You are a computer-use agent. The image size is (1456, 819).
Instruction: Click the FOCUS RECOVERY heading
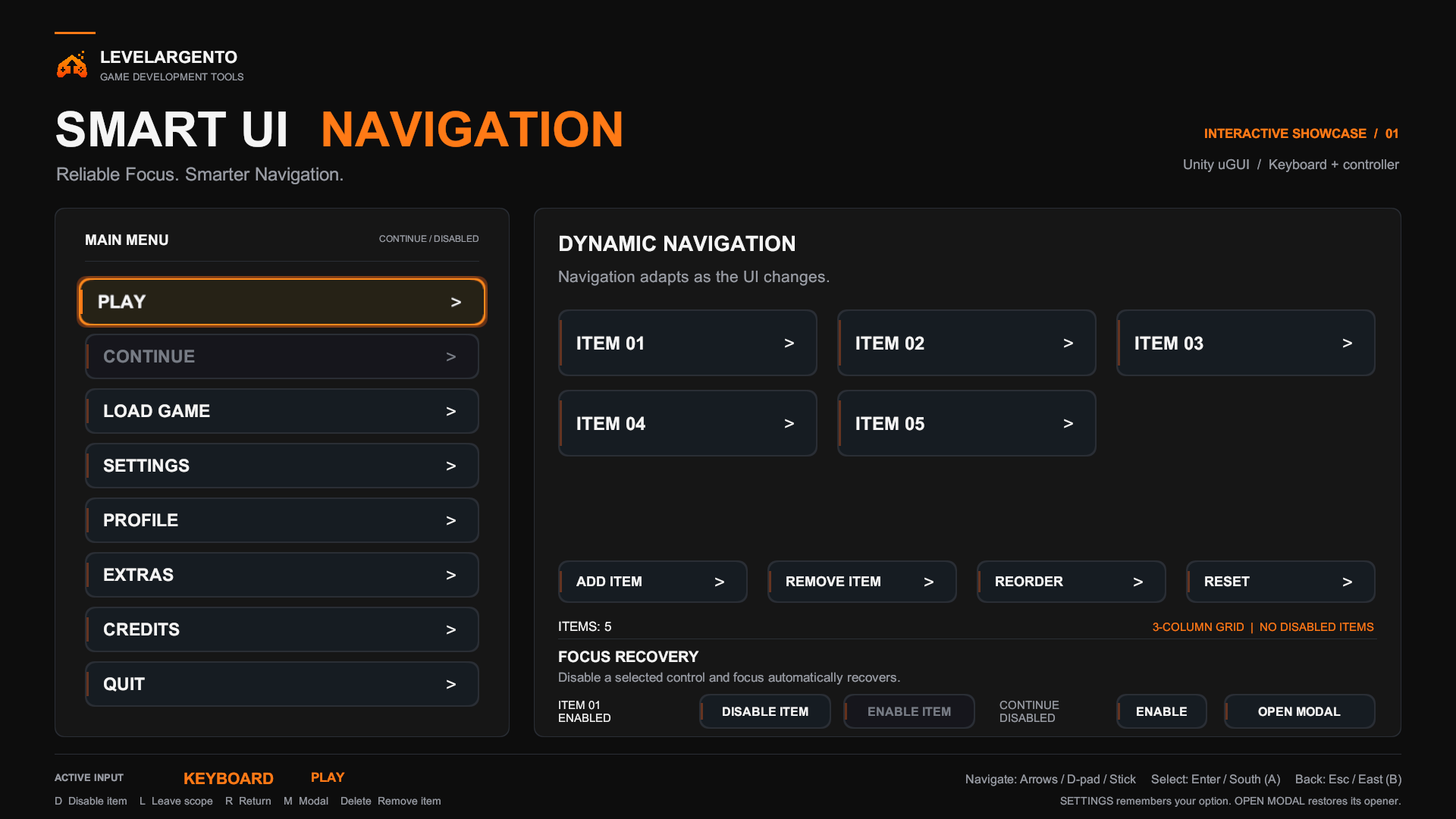click(629, 657)
